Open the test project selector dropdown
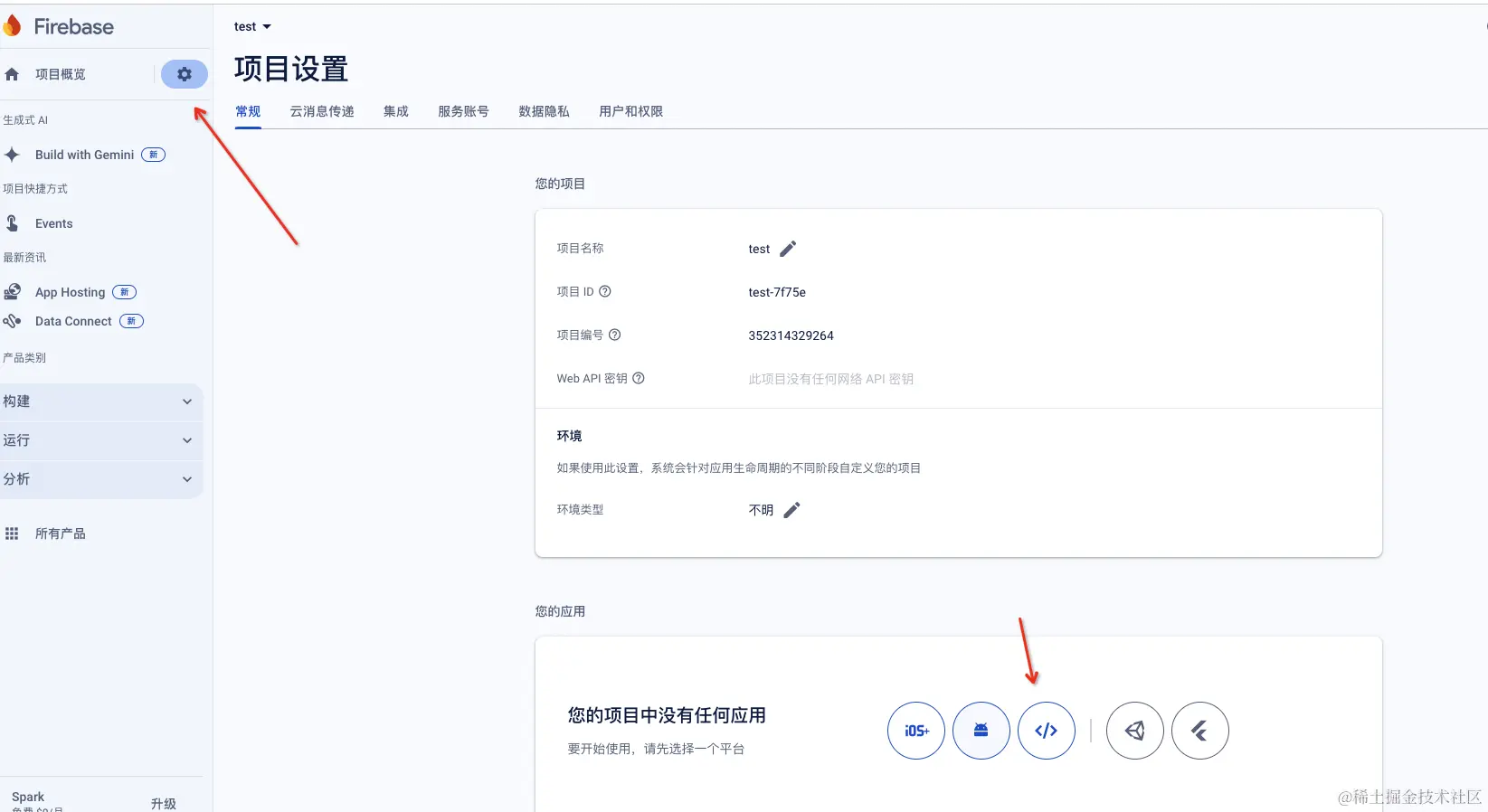The image size is (1488, 812). click(252, 26)
